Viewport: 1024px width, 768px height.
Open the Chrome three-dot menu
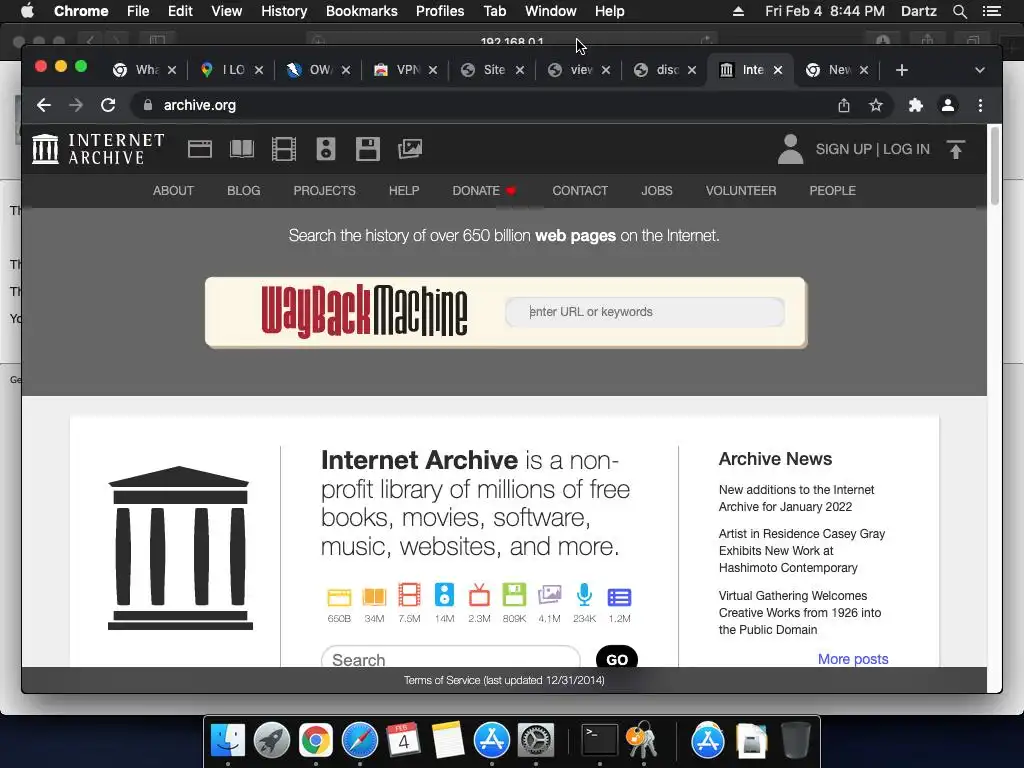980,105
